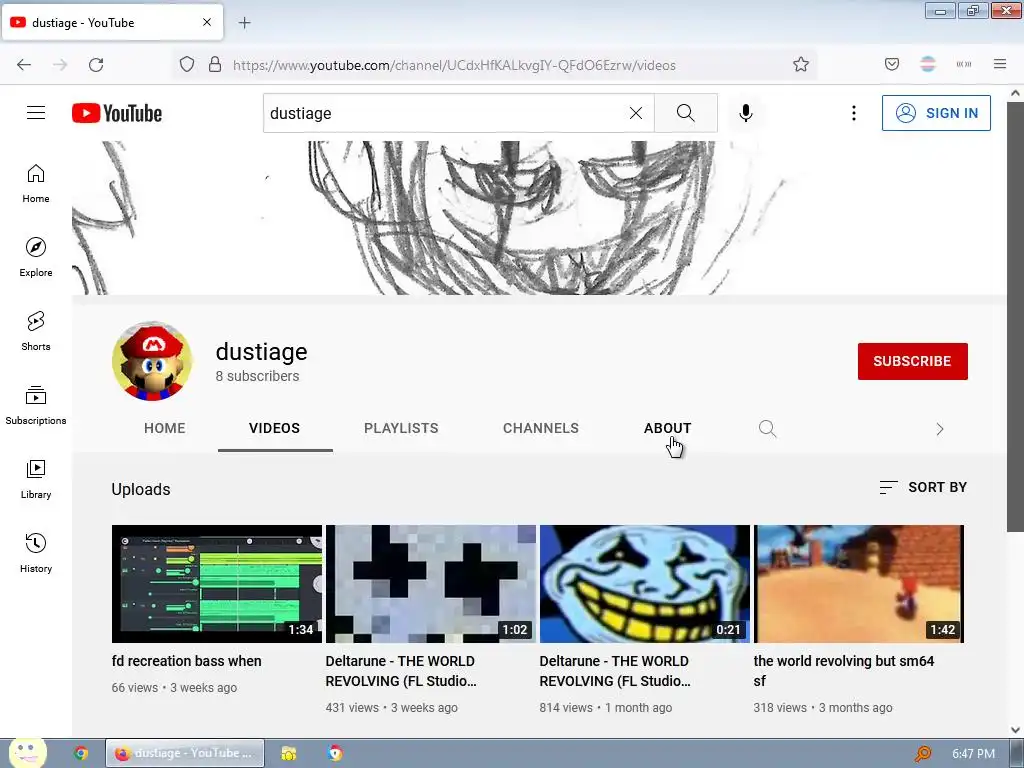The width and height of the screenshot is (1024, 768).
Task: Open the tracking protection shield icon
Action: (x=187, y=65)
